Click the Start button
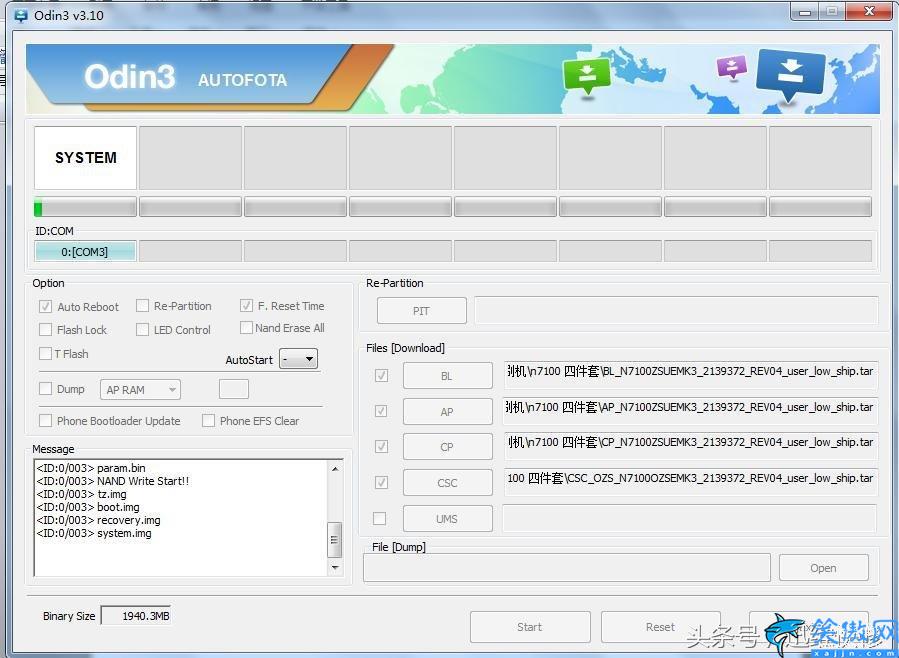This screenshot has height=658, width=899. (530, 627)
